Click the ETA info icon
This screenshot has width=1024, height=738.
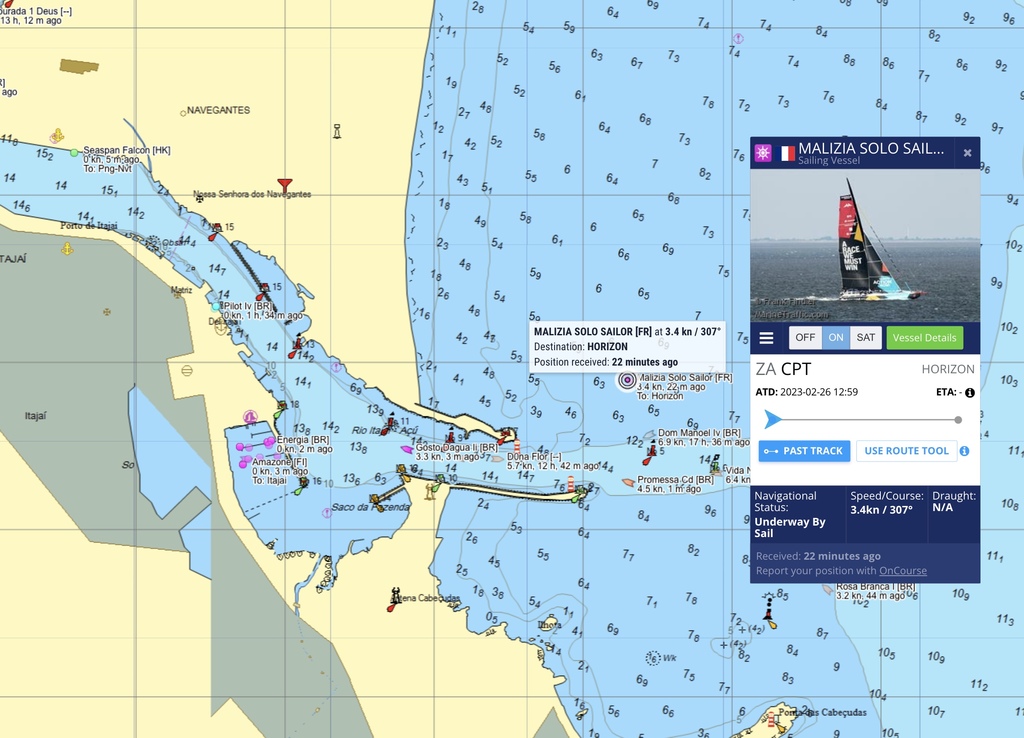click(x=970, y=393)
